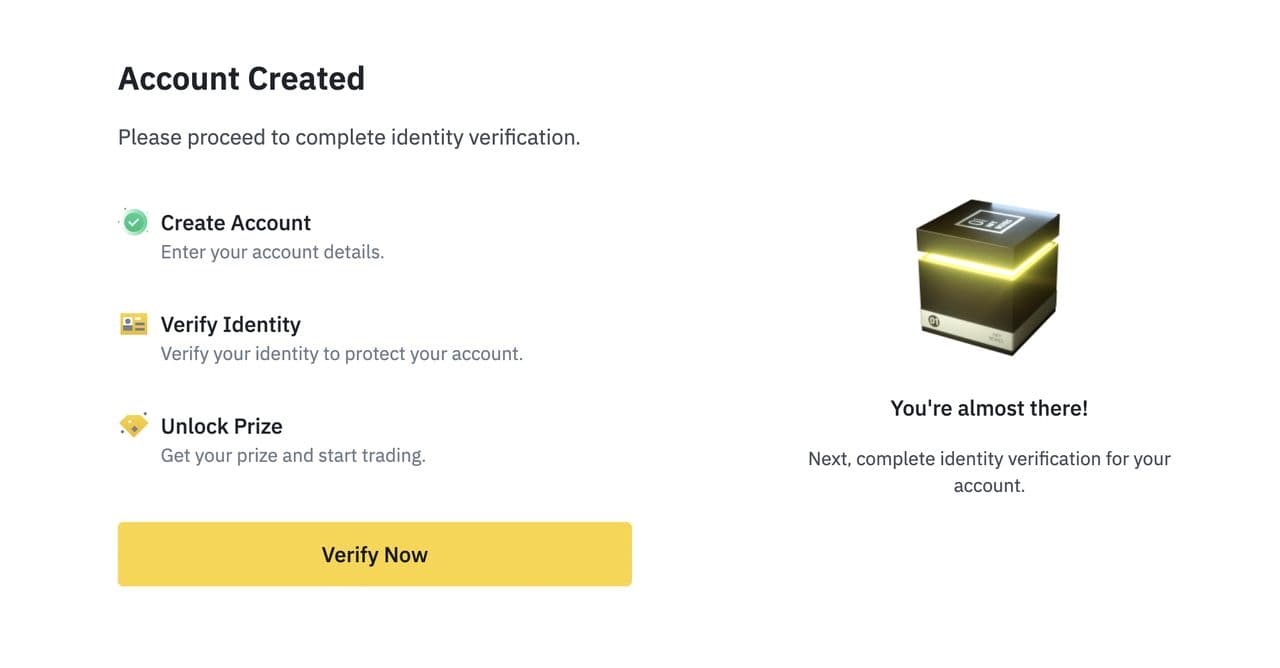Select the Verify Identity step title
Viewport: 1280px width, 668px height.
click(x=230, y=325)
